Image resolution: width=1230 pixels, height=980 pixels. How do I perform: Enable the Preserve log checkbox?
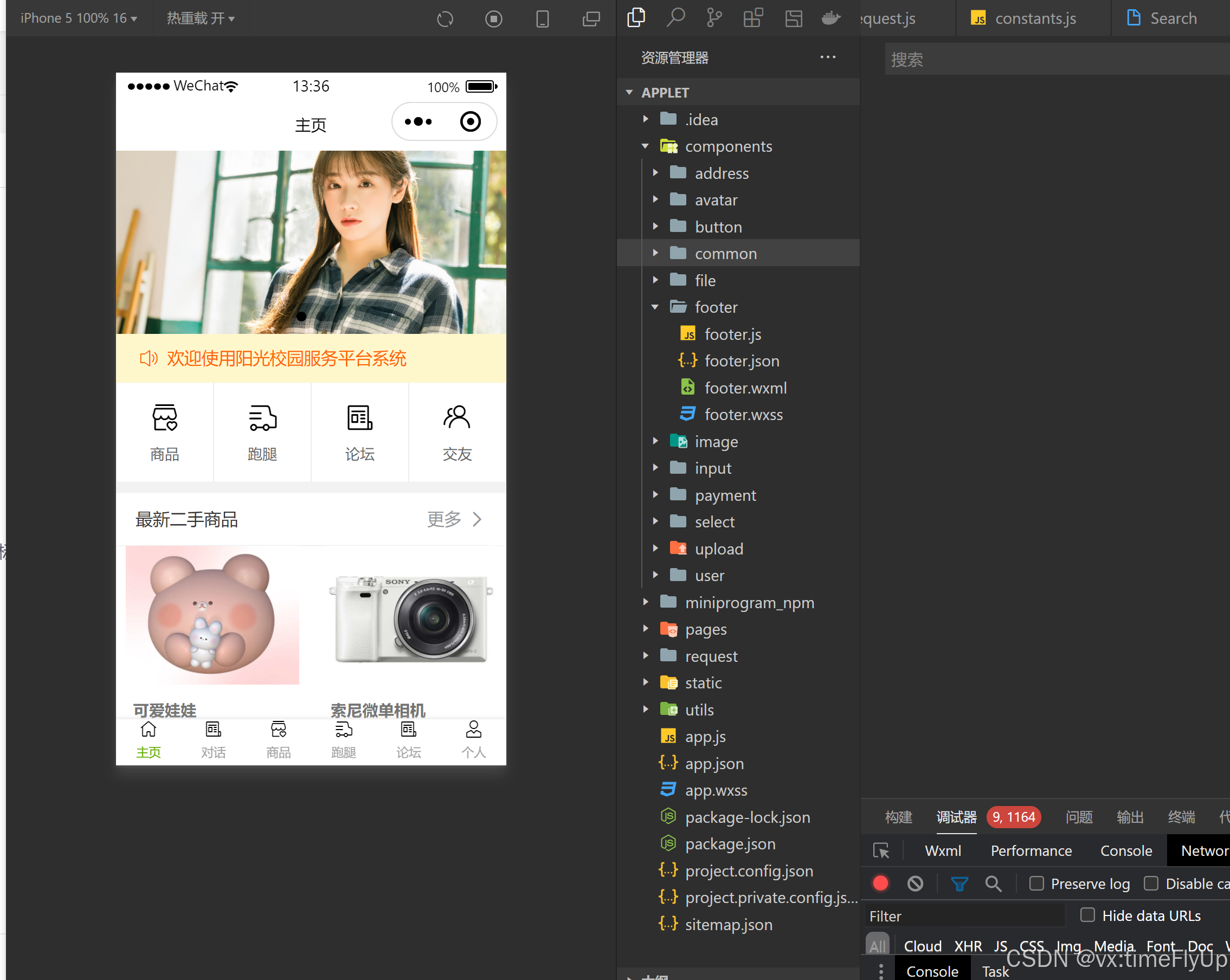click(x=1036, y=884)
